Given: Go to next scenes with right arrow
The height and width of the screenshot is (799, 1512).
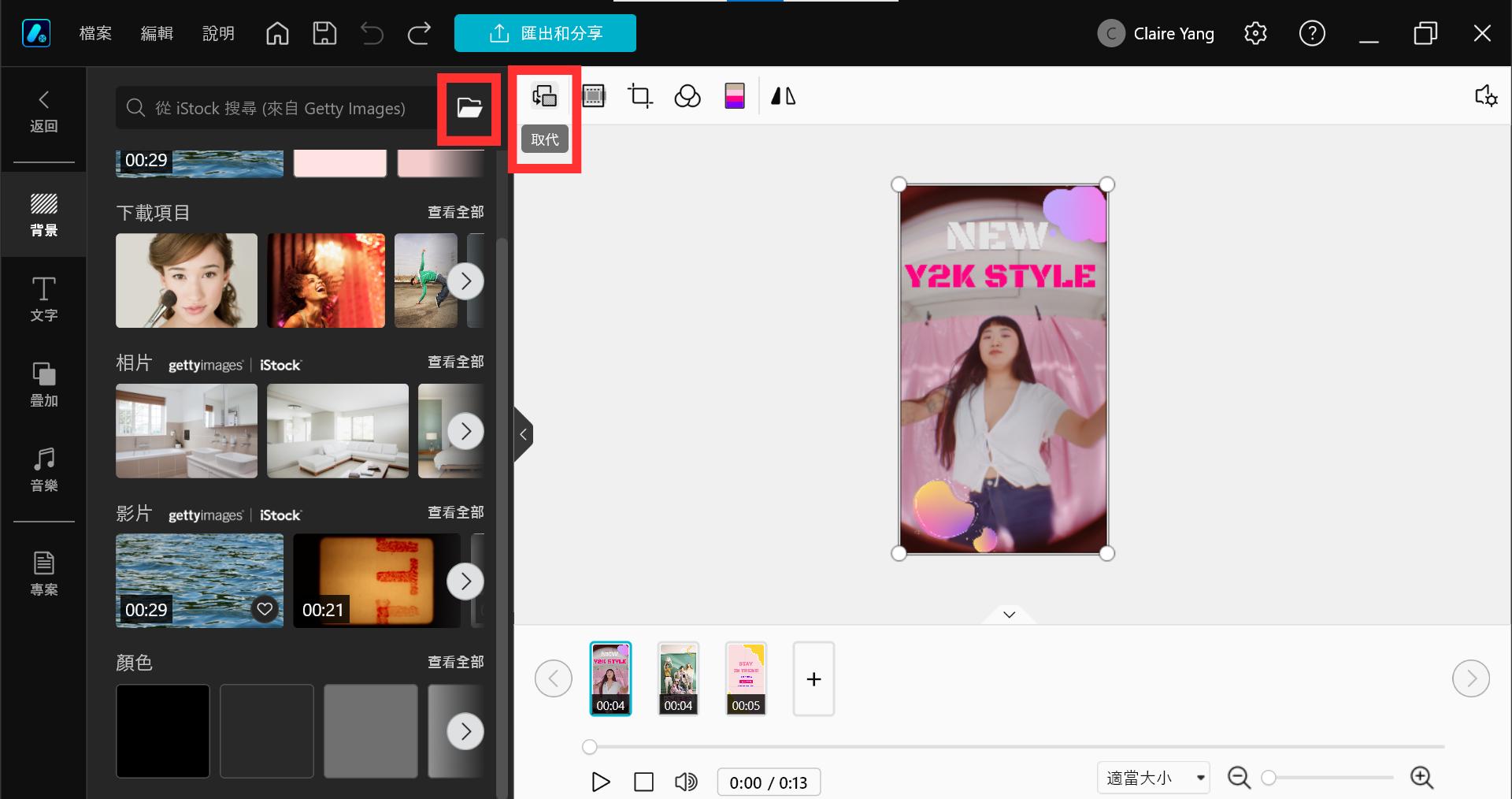Looking at the screenshot, I should pos(1471,678).
